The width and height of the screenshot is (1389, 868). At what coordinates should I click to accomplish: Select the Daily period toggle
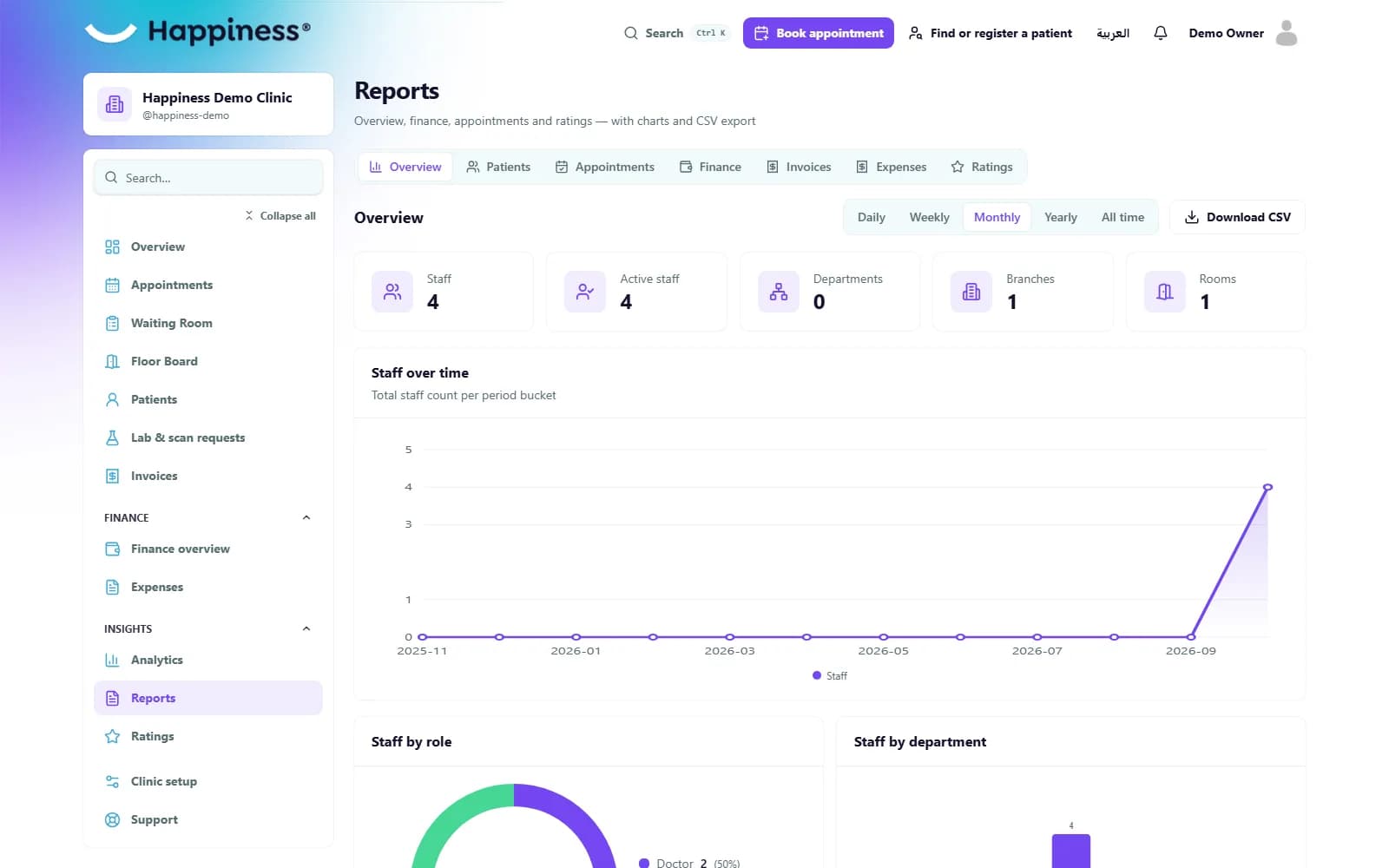click(x=871, y=217)
